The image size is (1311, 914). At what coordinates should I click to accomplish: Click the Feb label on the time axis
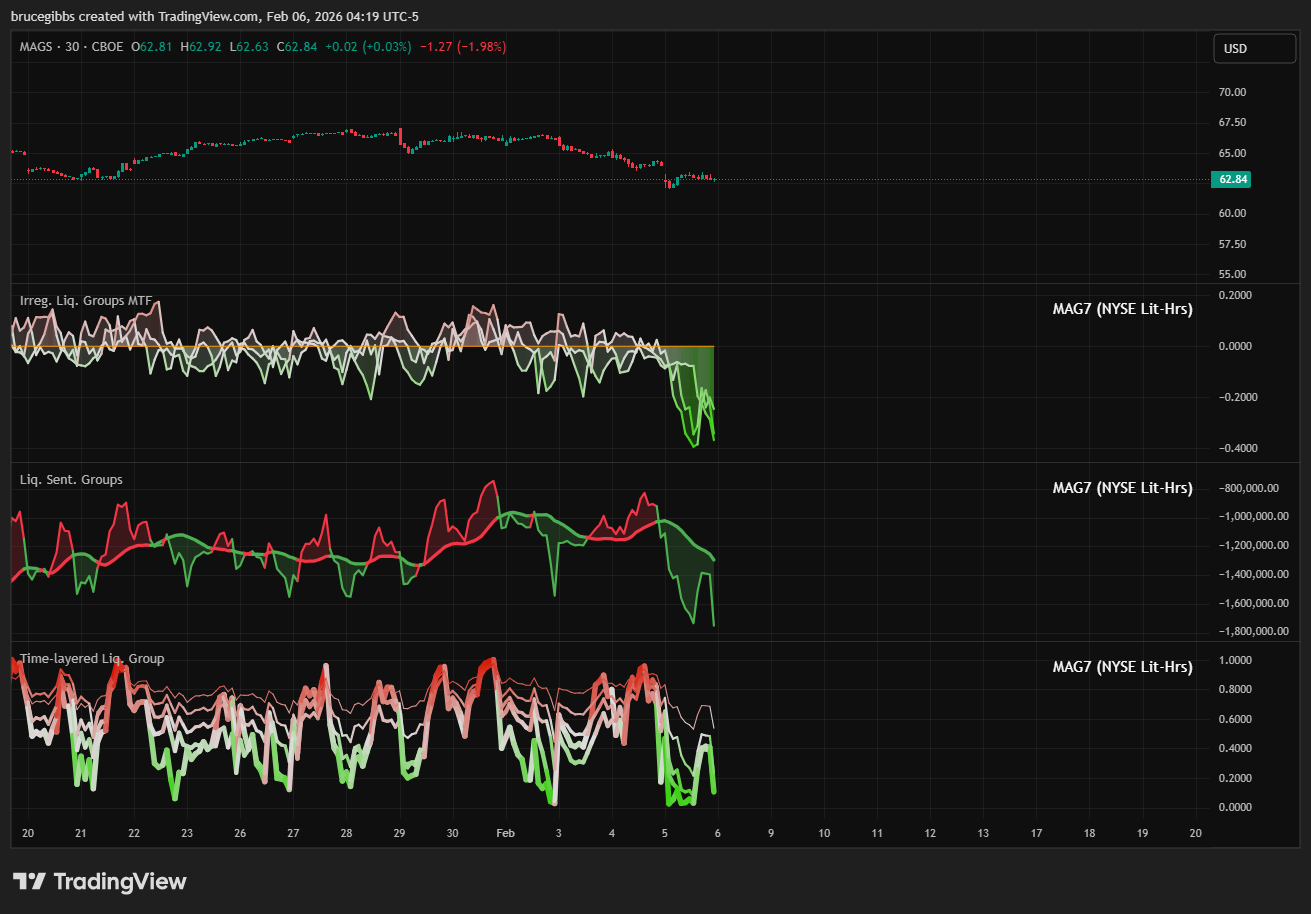click(506, 833)
